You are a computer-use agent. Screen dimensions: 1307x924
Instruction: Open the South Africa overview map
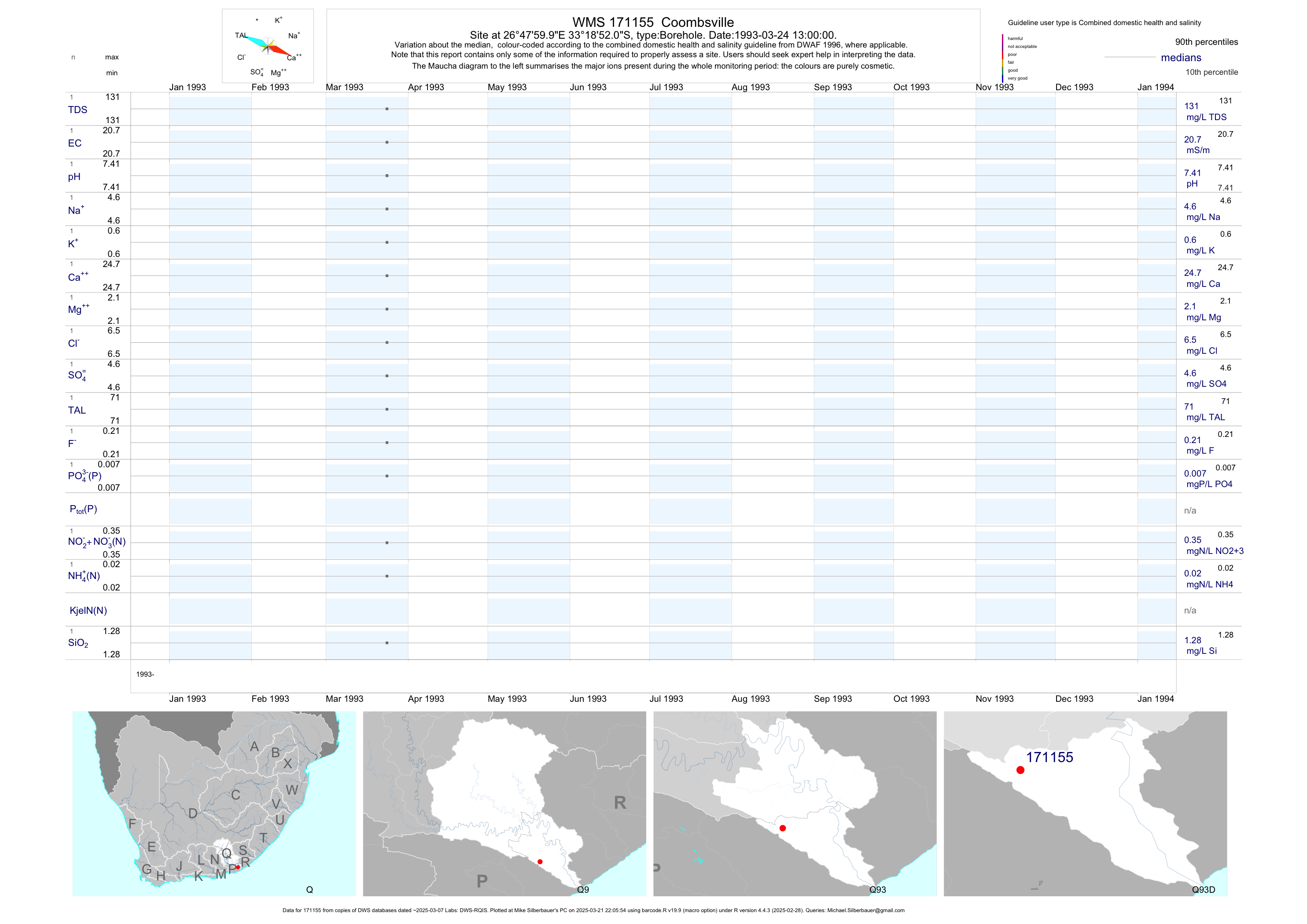(214, 803)
